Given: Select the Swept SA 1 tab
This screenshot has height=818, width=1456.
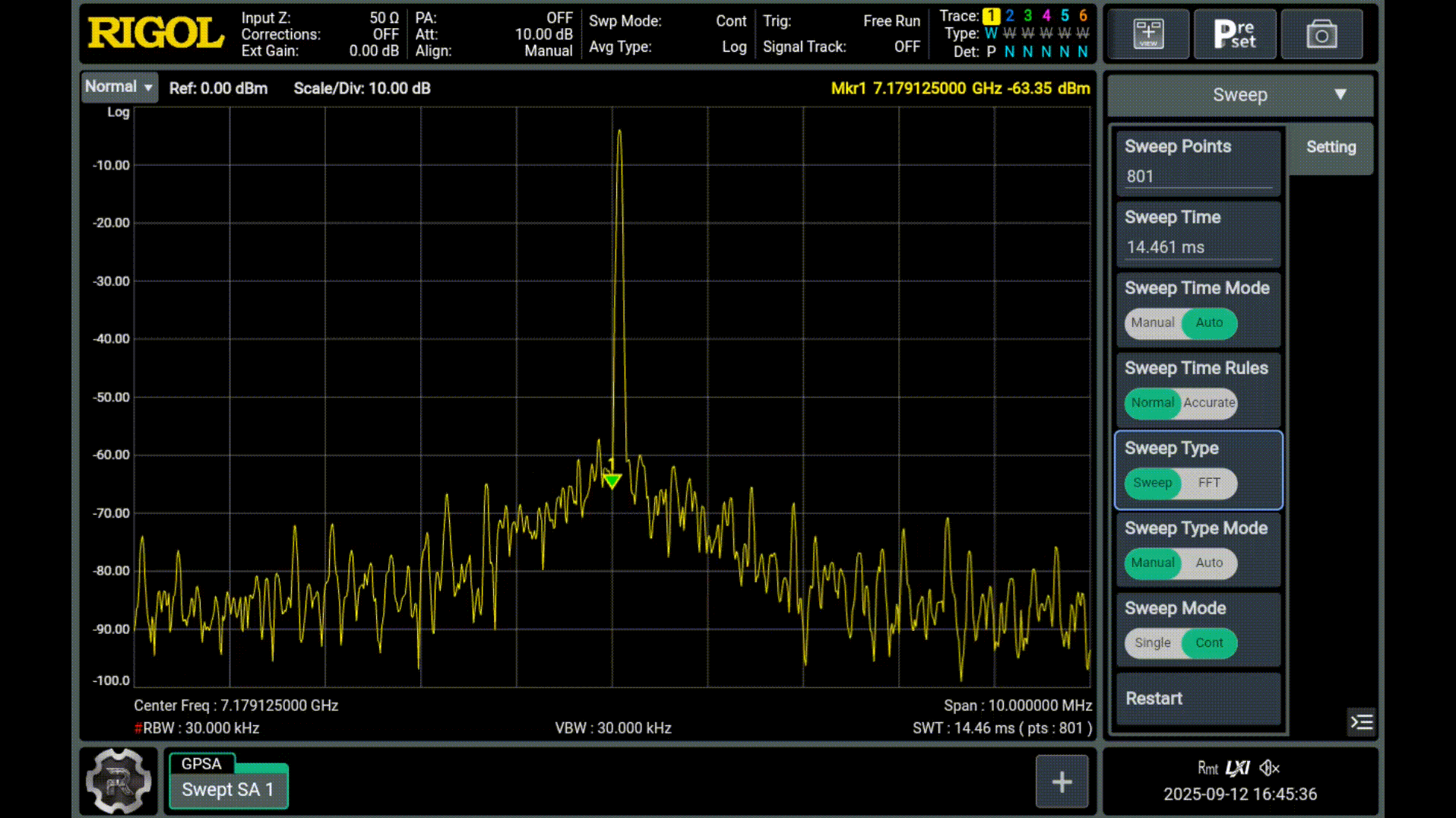Looking at the screenshot, I should pos(227,790).
